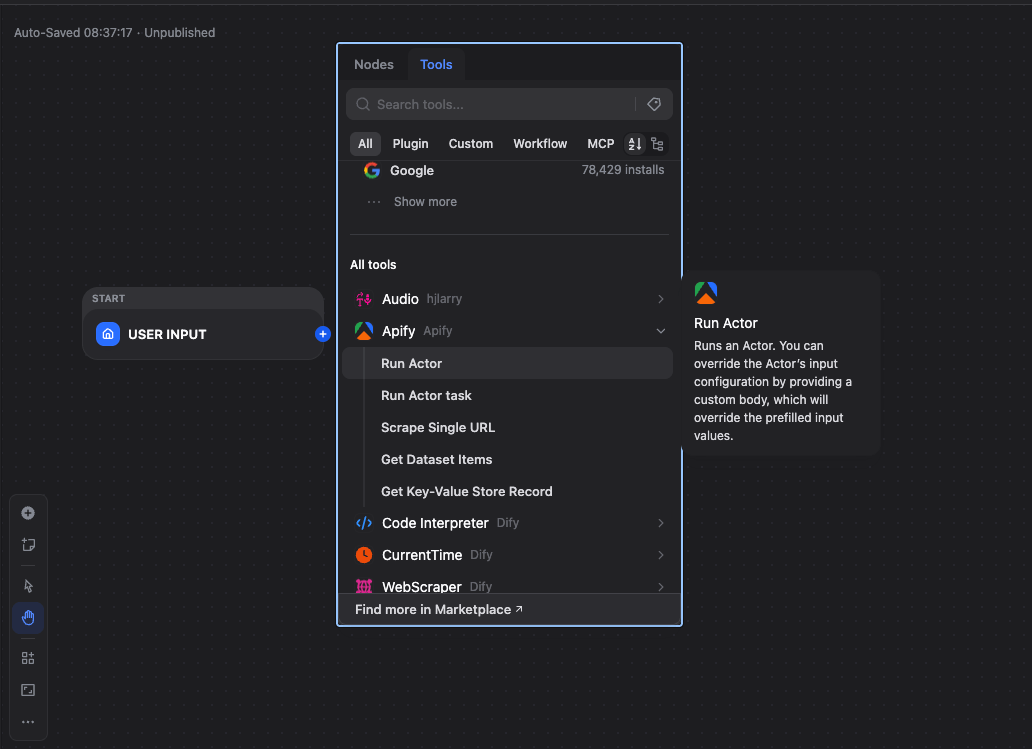Enable the Plugin filter
This screenshot has height=749, width=1032.
(x=410, y=143)
